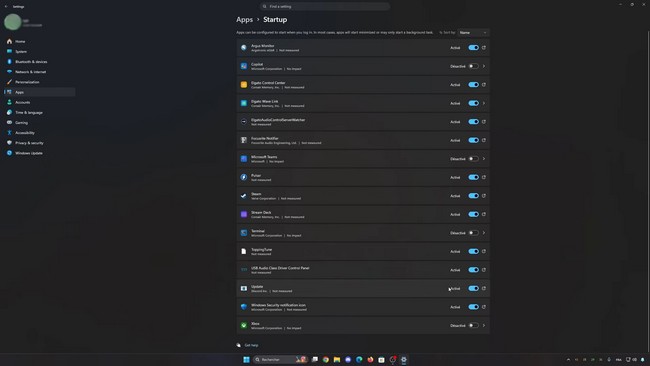This screenshot has height=366, width=650.
Task: Click the Focusrite Notifier app icon
Action: click(244, 140)
